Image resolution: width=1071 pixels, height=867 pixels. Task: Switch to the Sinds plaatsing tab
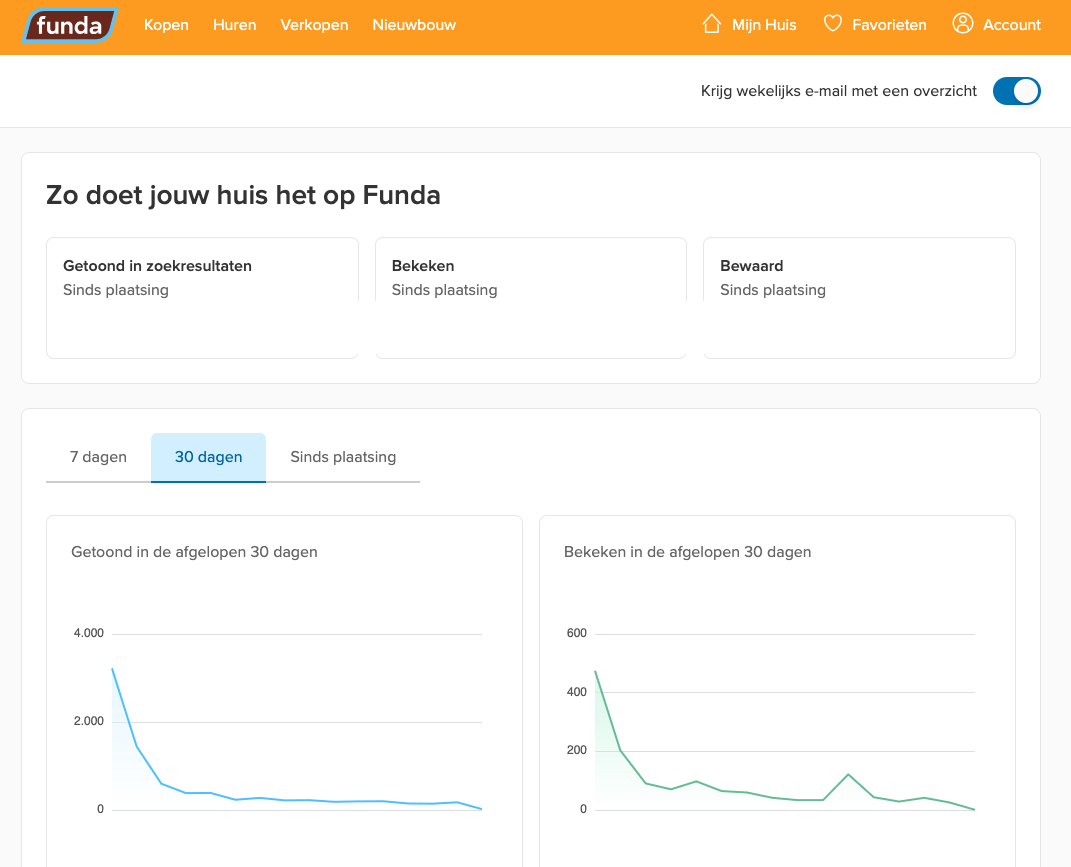click(343, 457)
